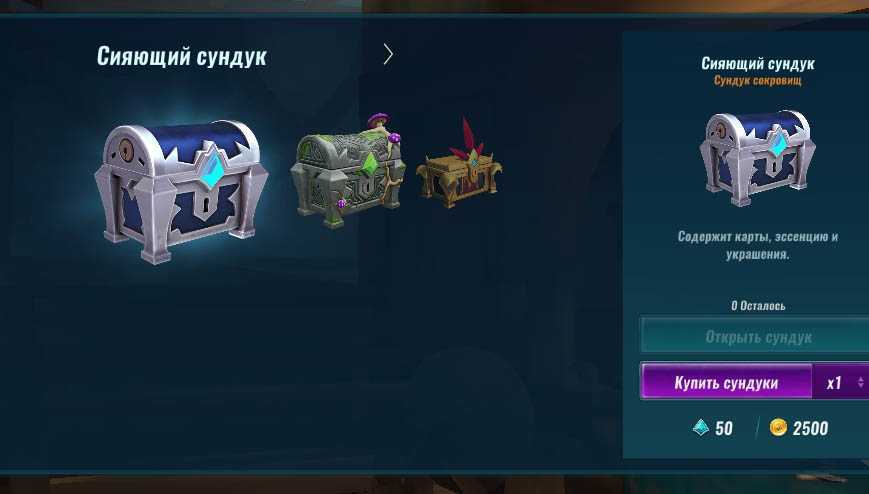
Task: Click the right chevron next to the chest title
Action: [x=388, y=54]
